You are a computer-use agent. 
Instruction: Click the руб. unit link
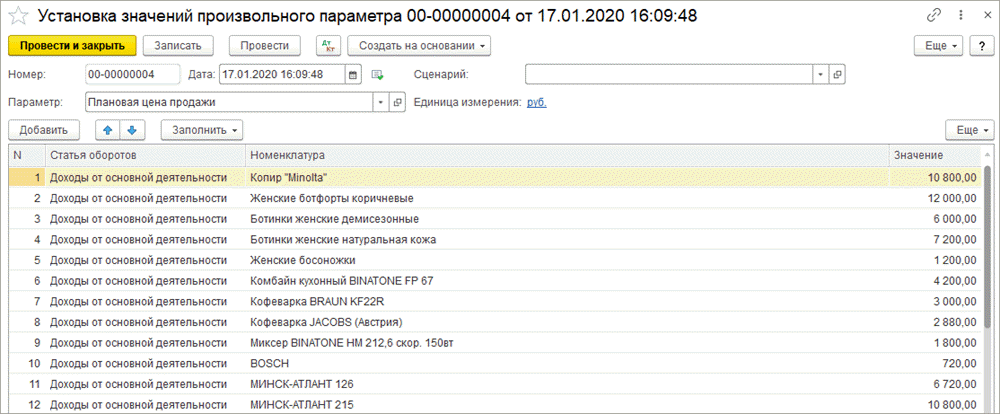(536, 102)
